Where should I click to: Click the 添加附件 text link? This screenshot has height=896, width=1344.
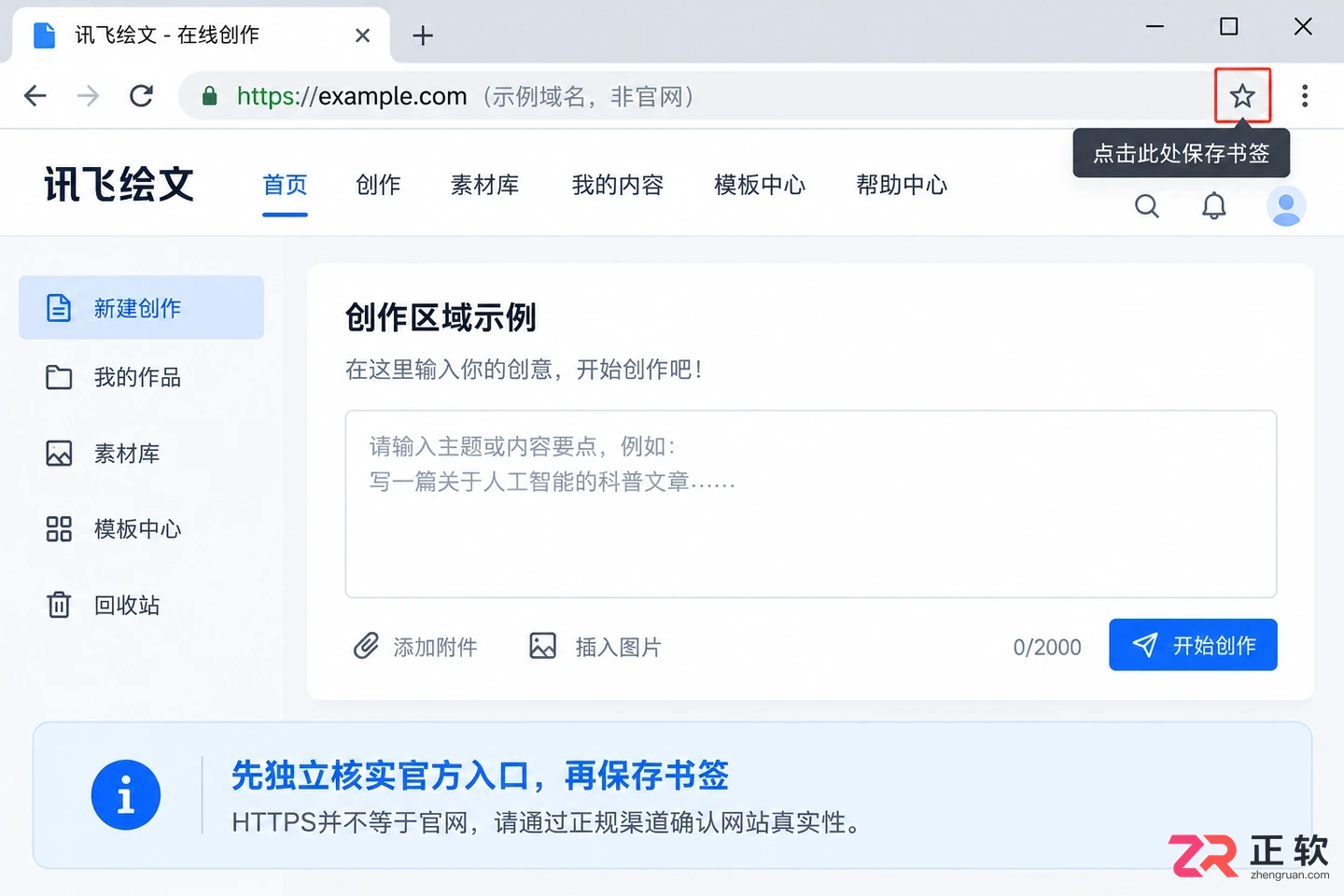pos(435,647)
